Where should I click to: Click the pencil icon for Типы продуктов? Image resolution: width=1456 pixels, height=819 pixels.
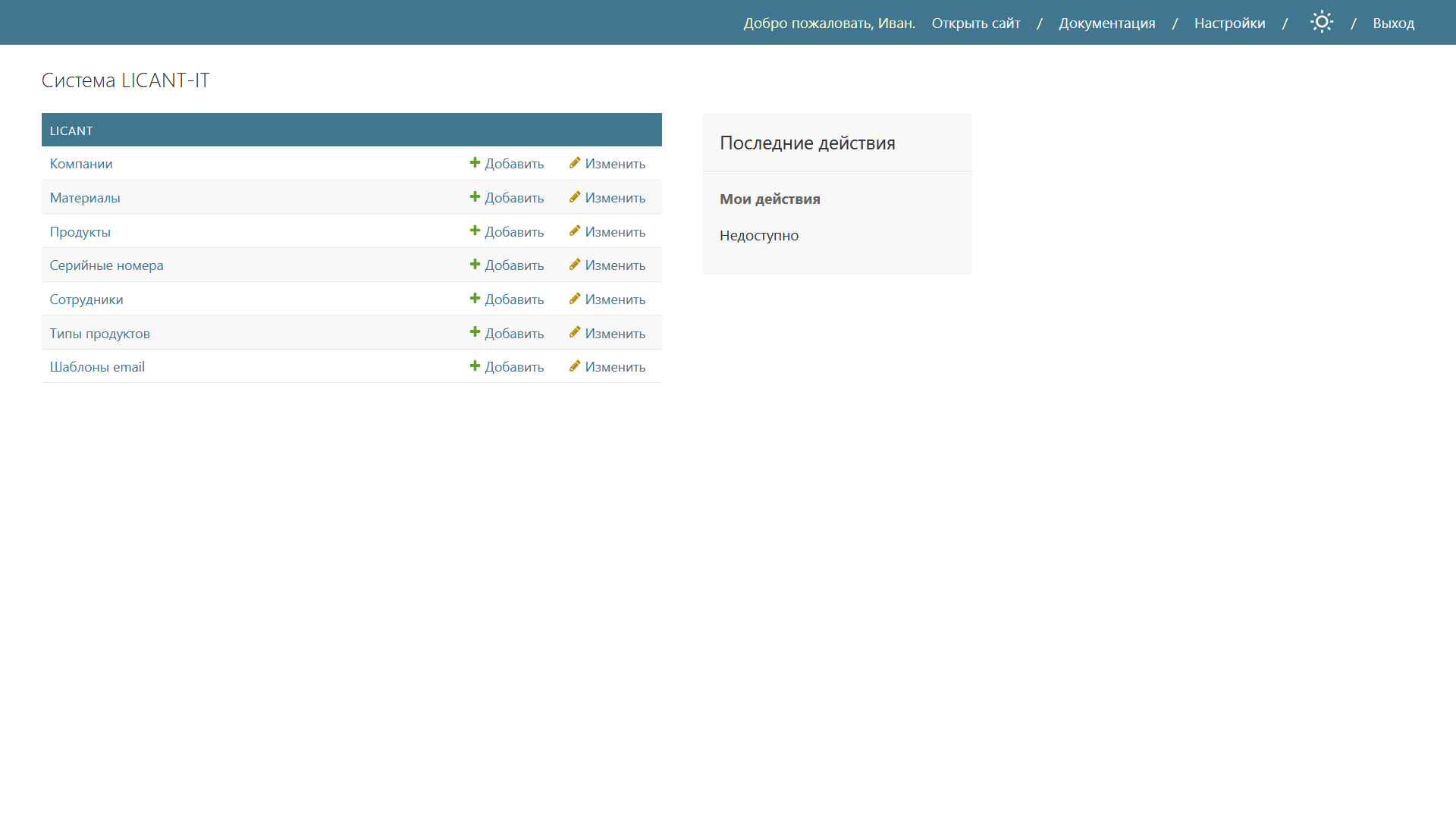[575, 332]
